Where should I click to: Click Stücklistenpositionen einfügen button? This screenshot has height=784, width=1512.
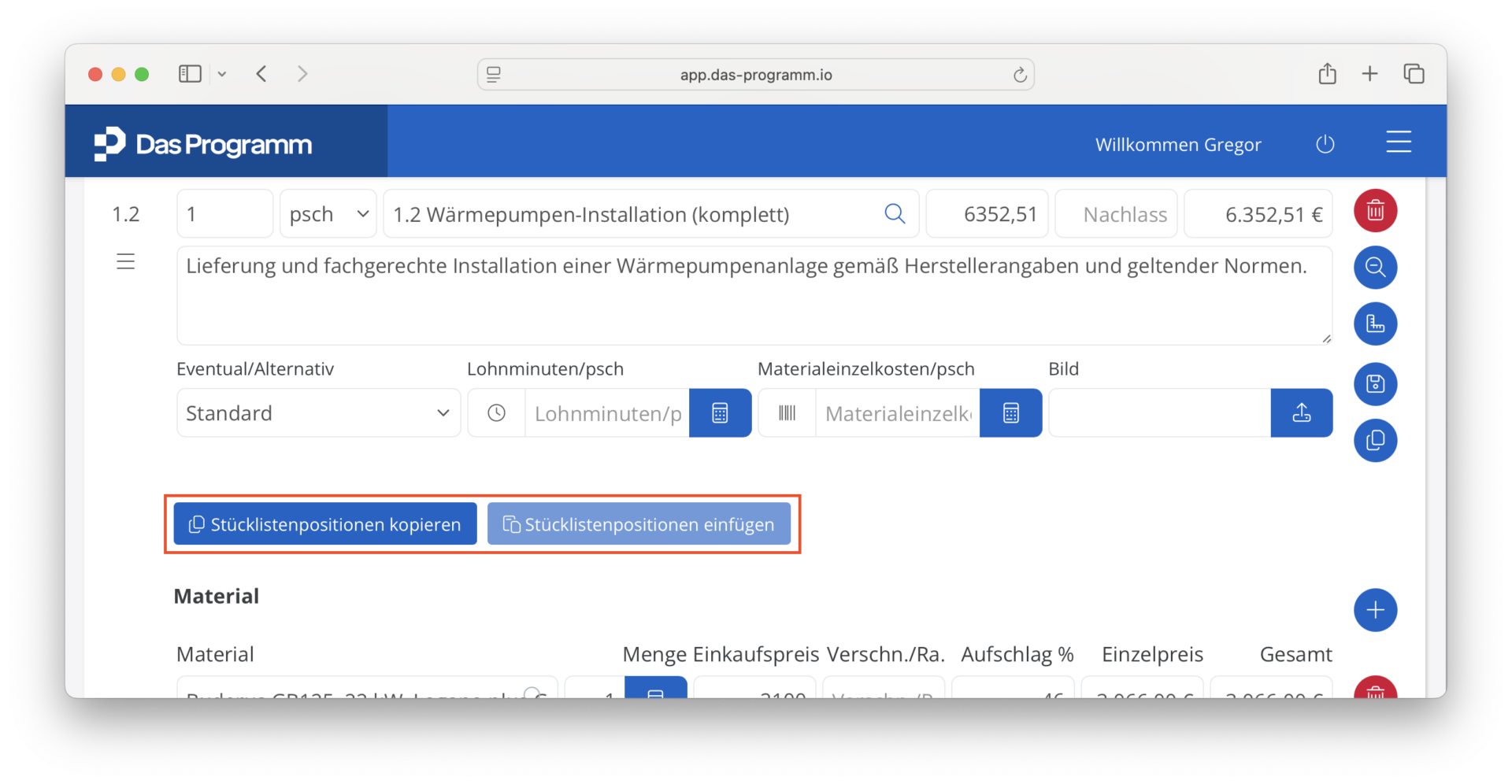coord(639,524)
